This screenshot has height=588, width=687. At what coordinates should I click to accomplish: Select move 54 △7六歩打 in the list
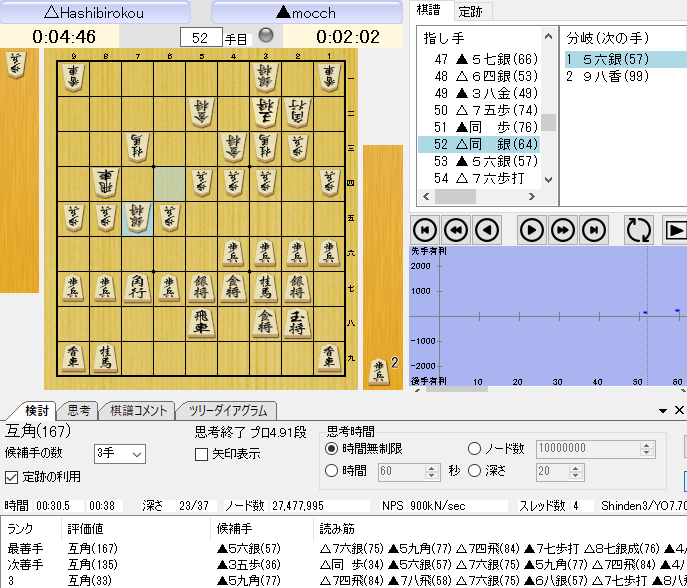pyautogui.click(x=480, y=178)
